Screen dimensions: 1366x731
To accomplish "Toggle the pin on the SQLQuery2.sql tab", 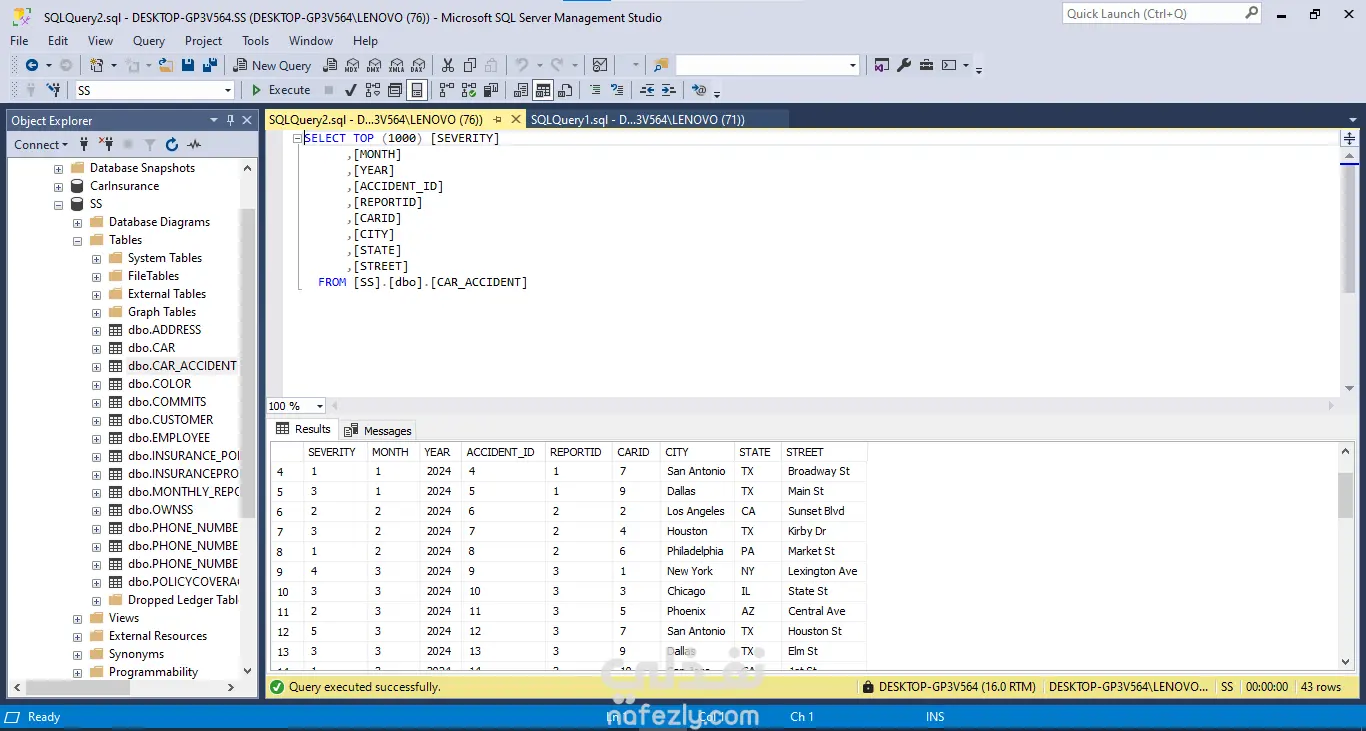I will pyautogui.click(x=497, y=119).
